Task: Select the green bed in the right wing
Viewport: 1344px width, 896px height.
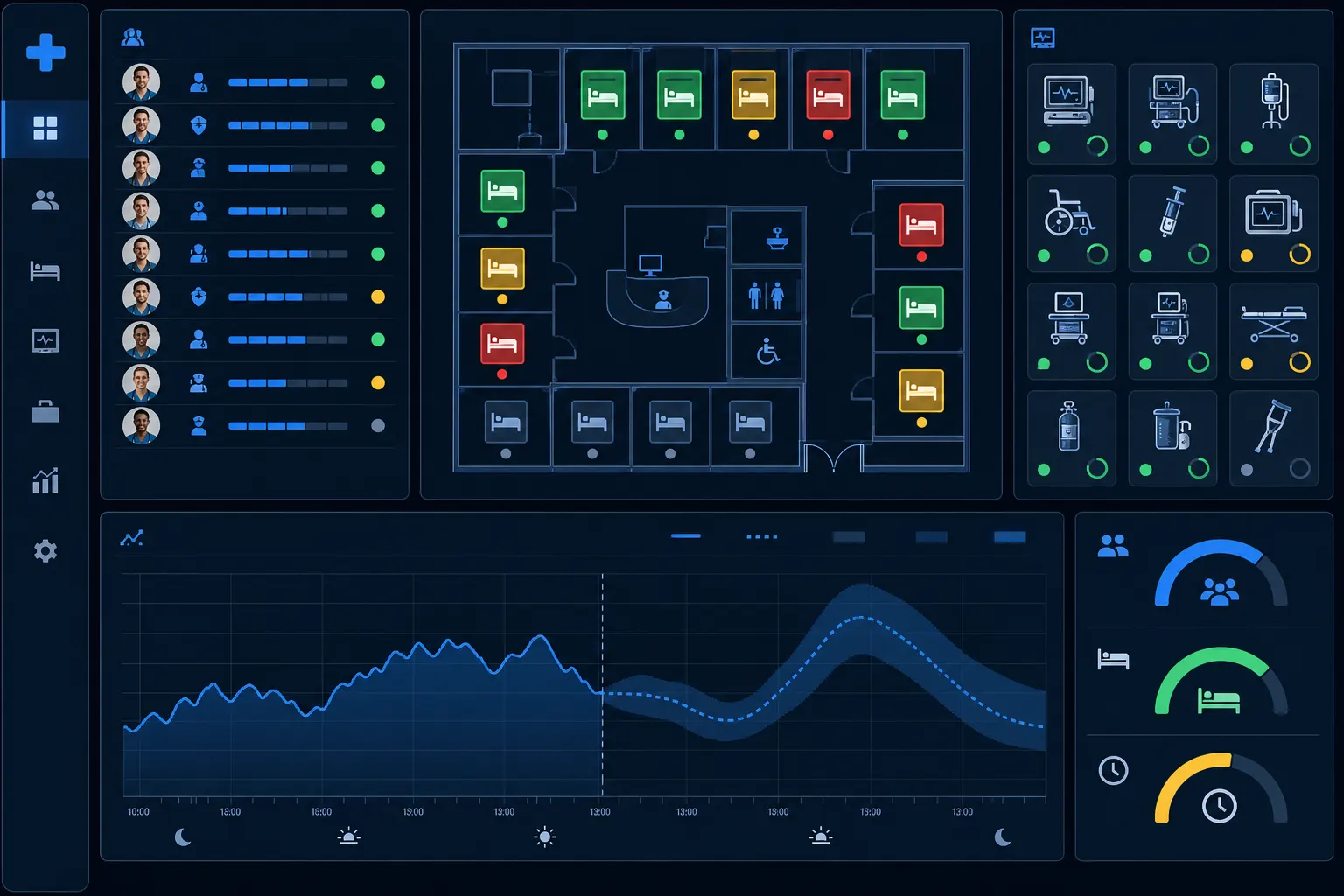Action: click(921, 307)
